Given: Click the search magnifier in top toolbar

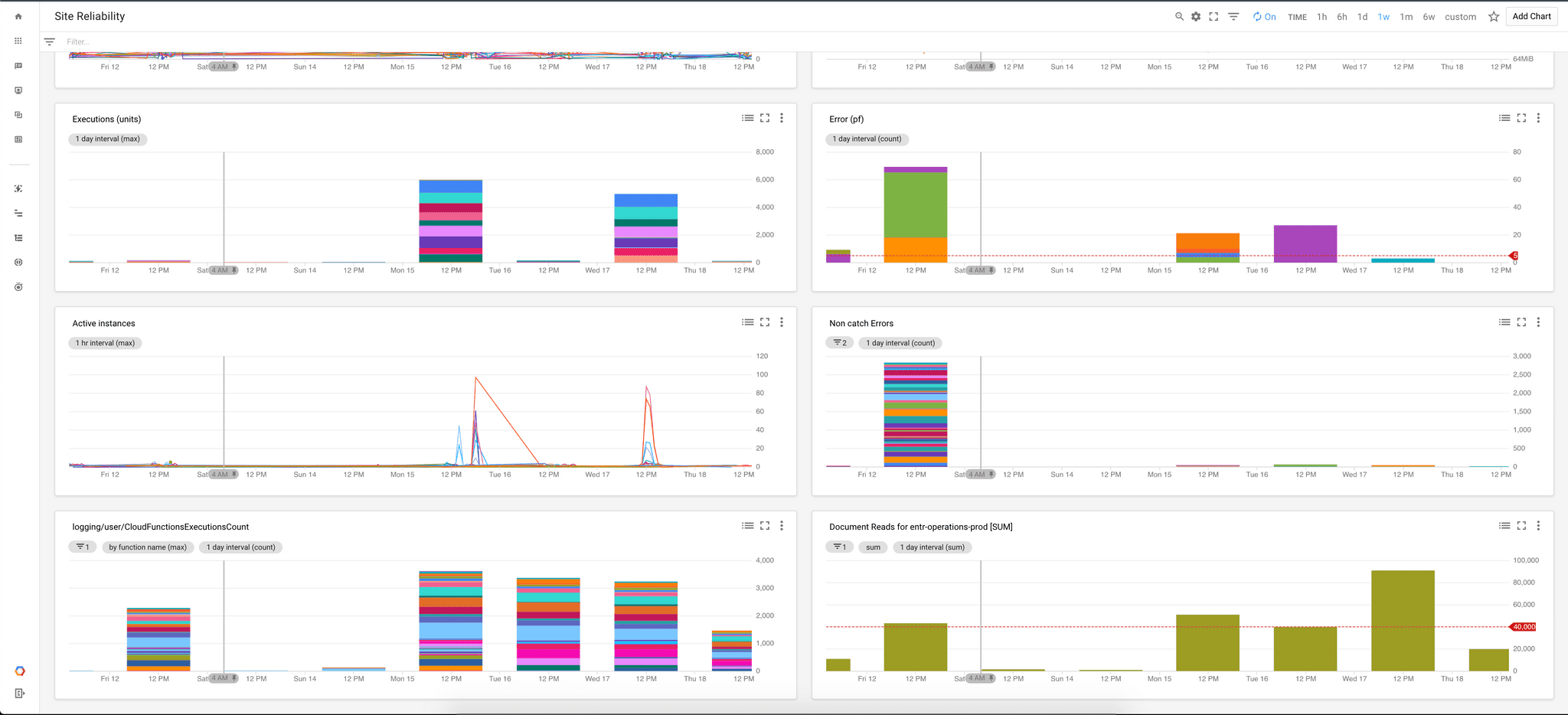Looking at the screenshot, I should click(x=1179, y=16).
